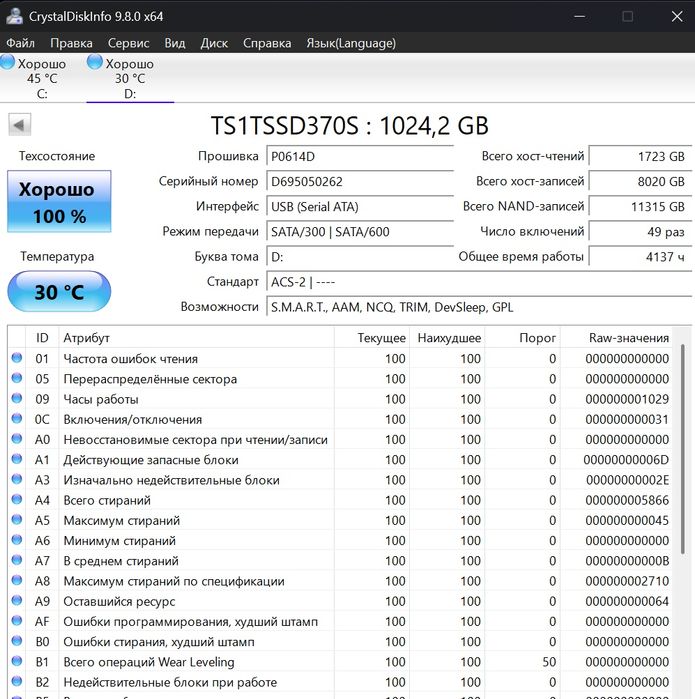Click total host writes value 8020 GB

[x=640, y=181]
